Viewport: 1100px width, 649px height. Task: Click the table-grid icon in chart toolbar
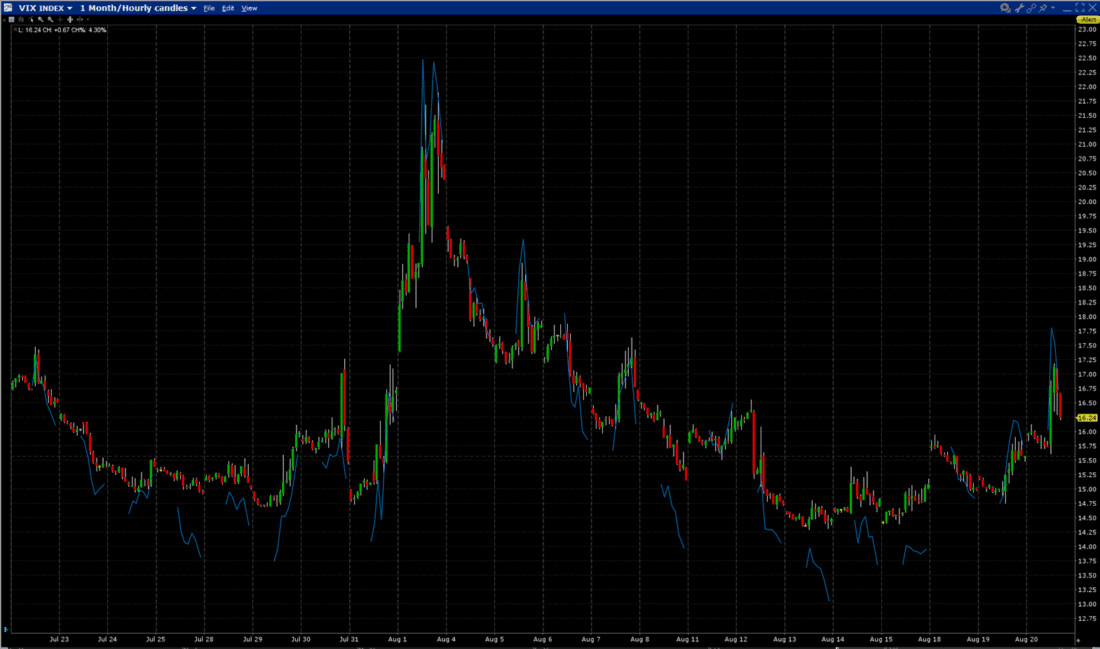[x=11, y=20]
